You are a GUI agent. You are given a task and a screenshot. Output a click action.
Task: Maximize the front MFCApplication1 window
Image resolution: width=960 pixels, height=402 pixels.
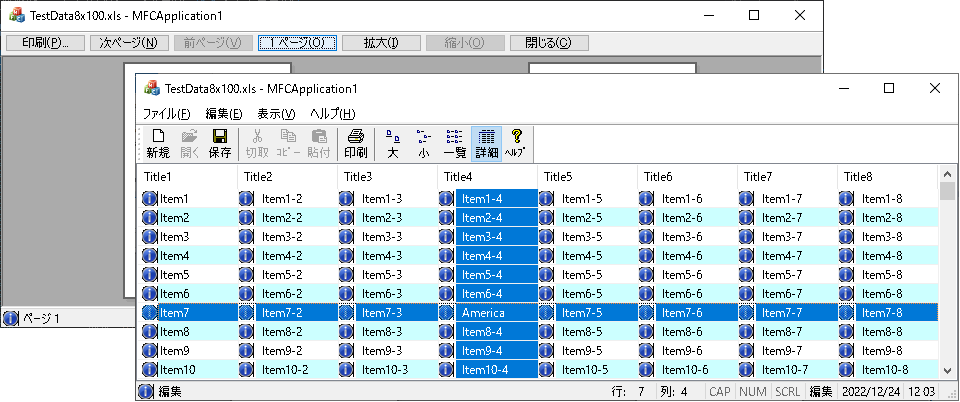[889, 88]
